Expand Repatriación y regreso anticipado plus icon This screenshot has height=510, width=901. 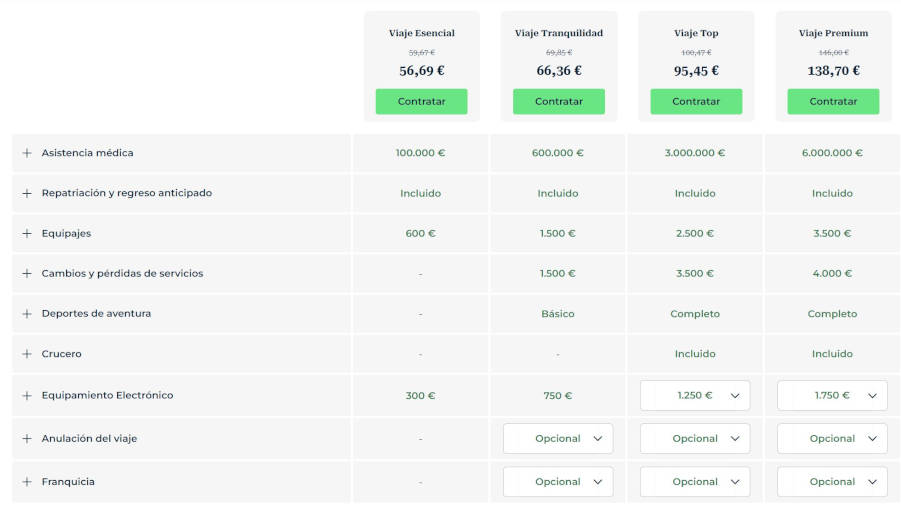point(27,193)
